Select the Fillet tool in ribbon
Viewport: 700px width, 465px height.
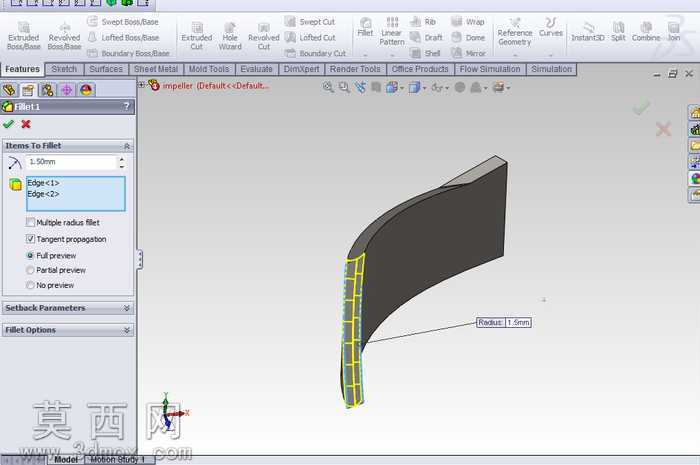coord(365,27)
